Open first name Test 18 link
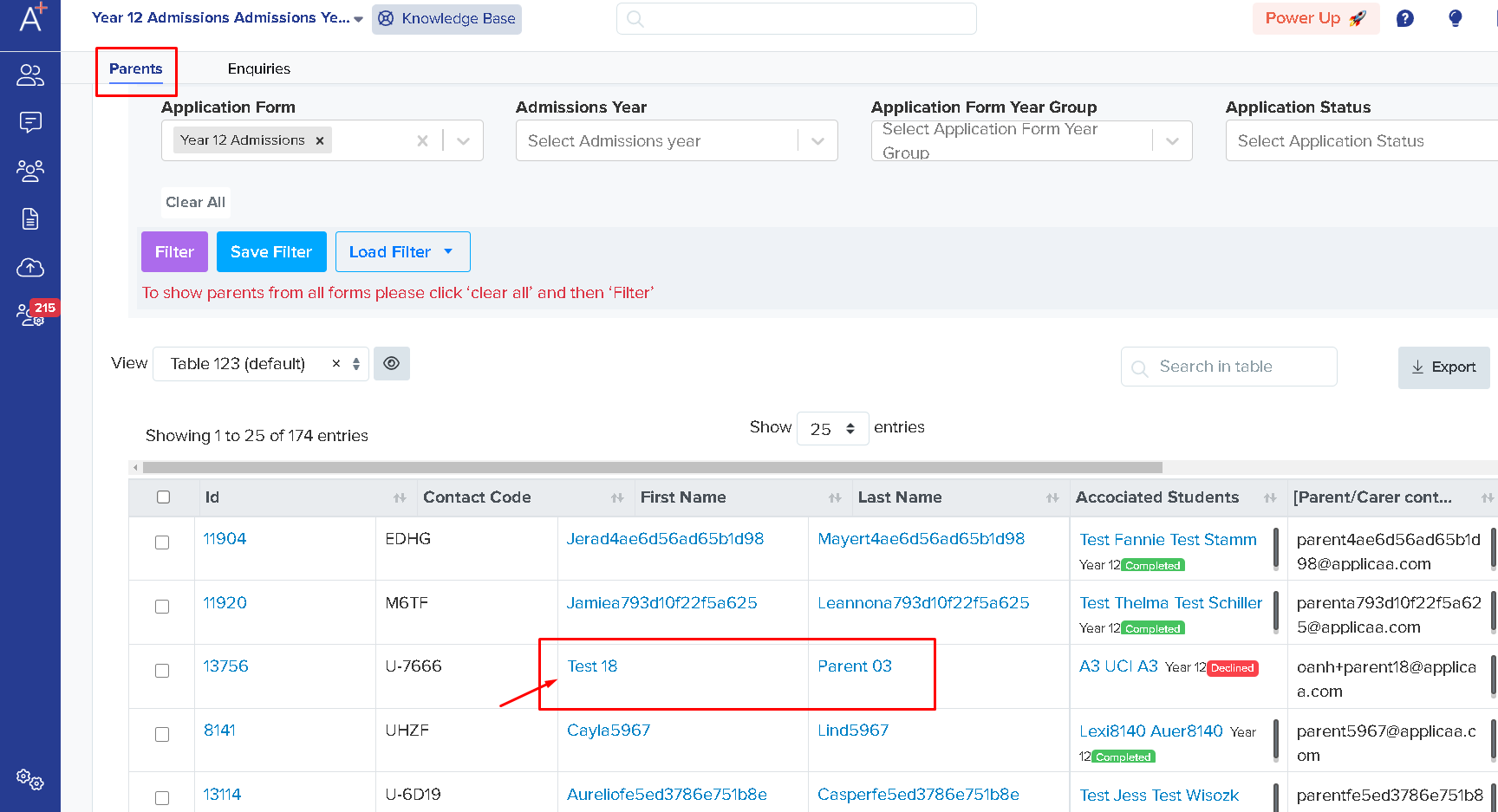 (592, 666)
